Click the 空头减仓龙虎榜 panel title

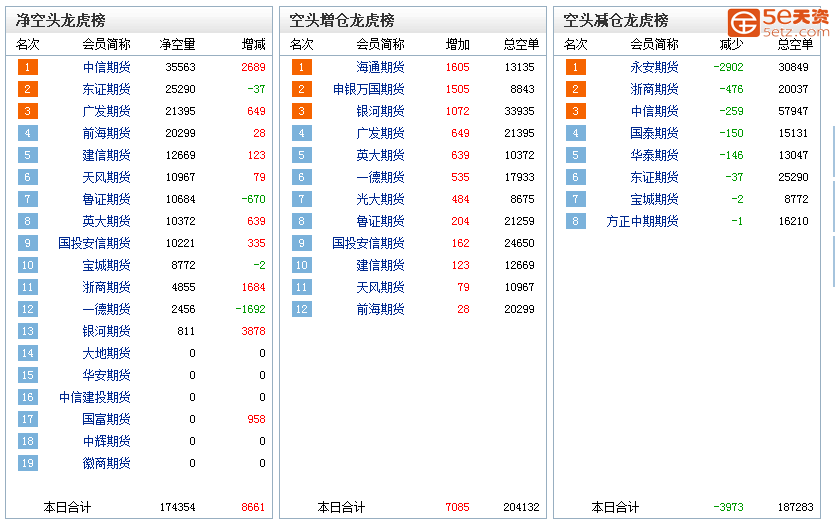[616, 20]
